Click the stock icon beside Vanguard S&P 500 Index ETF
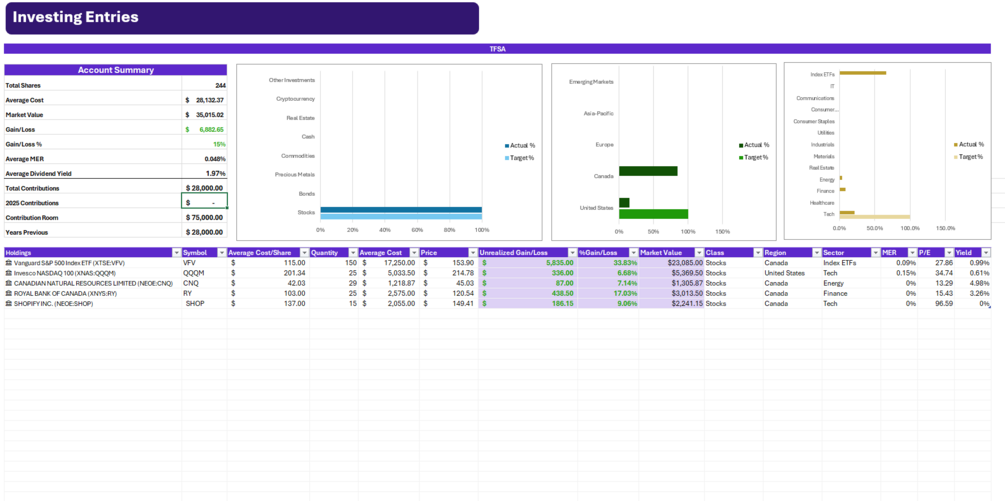1005x501 pixels. click(x=8, y=263)
